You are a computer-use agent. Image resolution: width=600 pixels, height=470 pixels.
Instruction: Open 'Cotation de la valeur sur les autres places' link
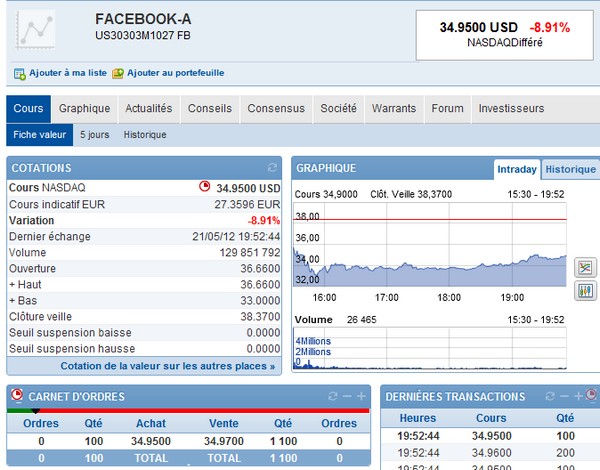pos(168,366)
